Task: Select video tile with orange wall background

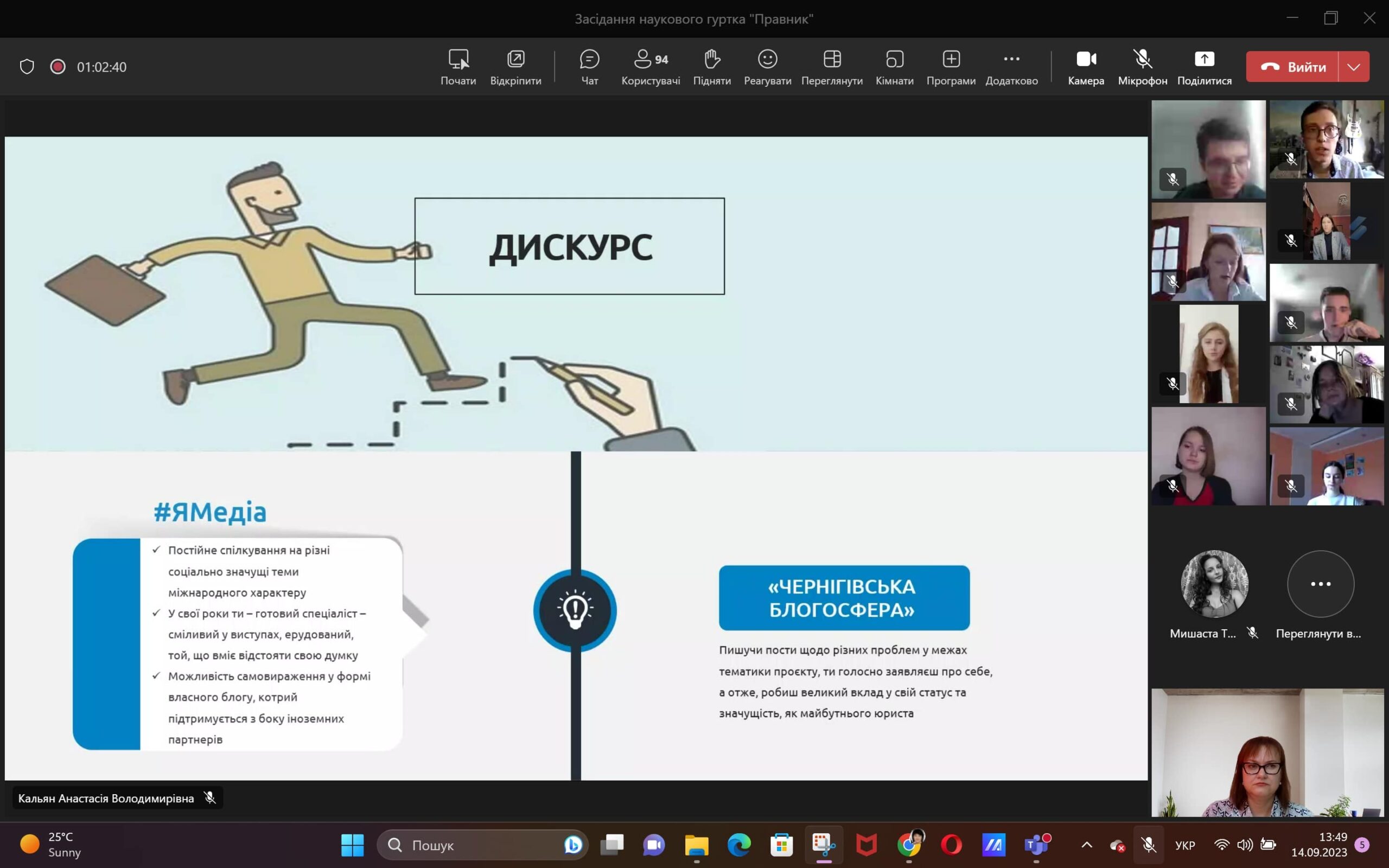Action: [x=1327, y=466]
